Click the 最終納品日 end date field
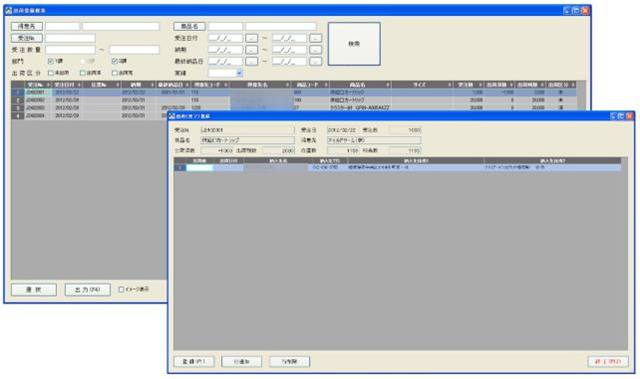 [289, 62]
